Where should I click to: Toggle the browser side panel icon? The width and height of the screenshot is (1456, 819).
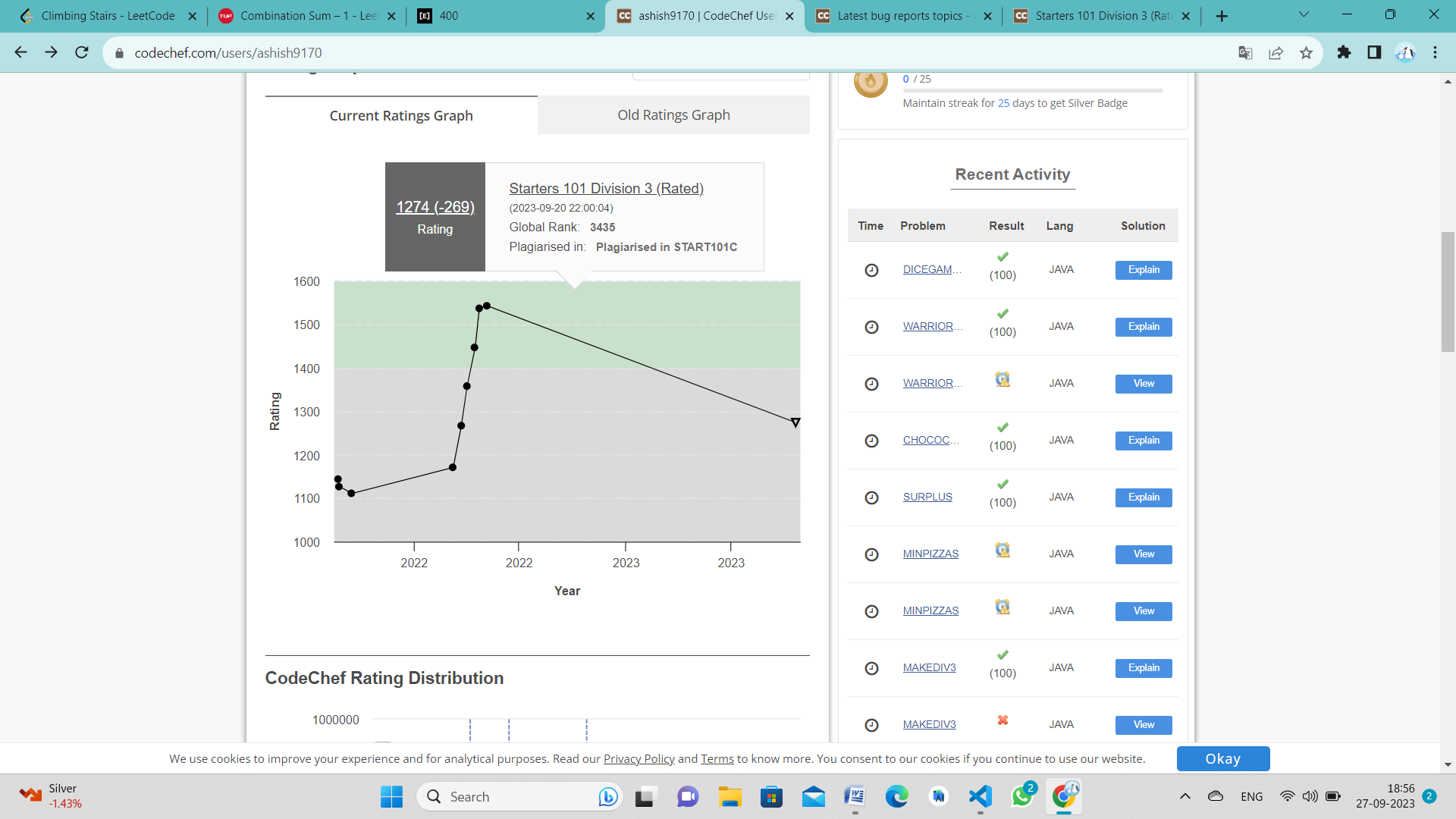coord(1374,52)
